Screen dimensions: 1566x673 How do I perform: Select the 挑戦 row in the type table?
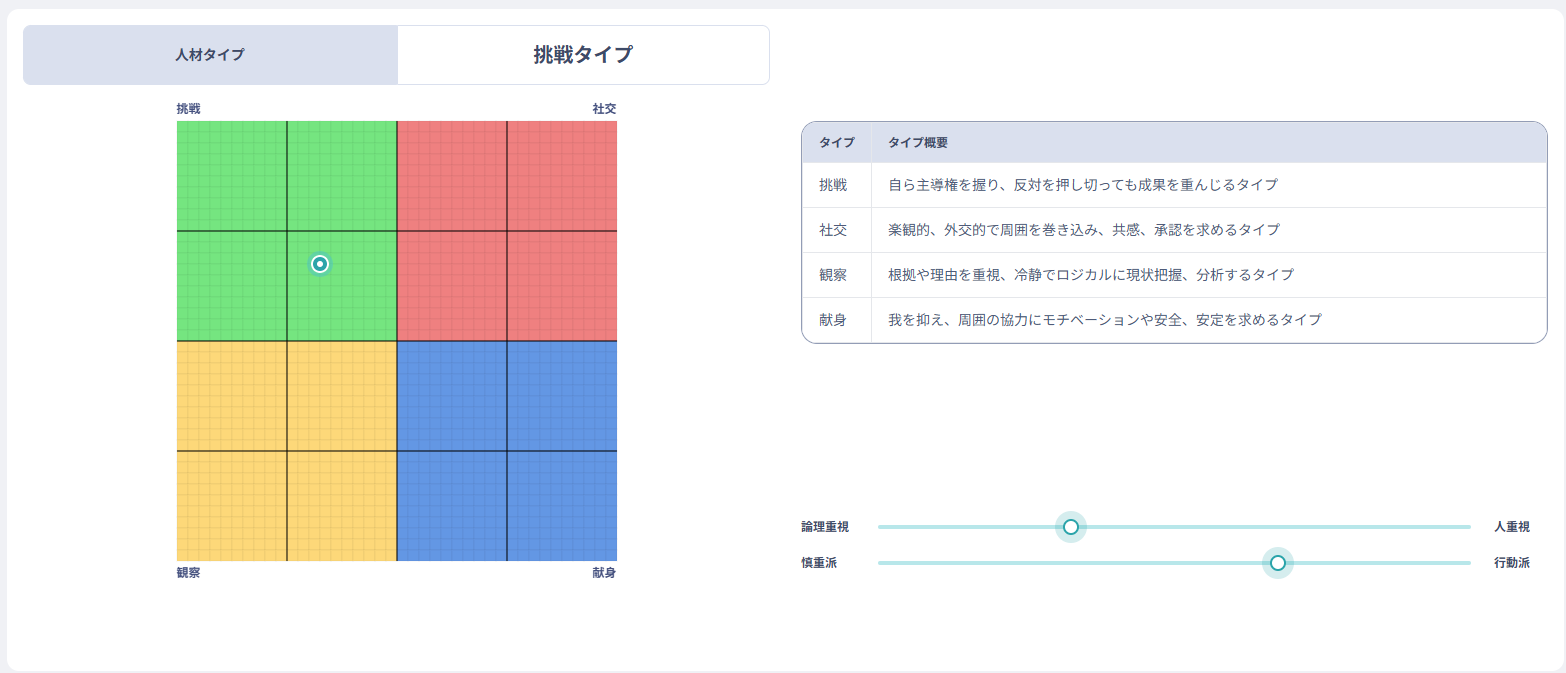click(1174, 185)
